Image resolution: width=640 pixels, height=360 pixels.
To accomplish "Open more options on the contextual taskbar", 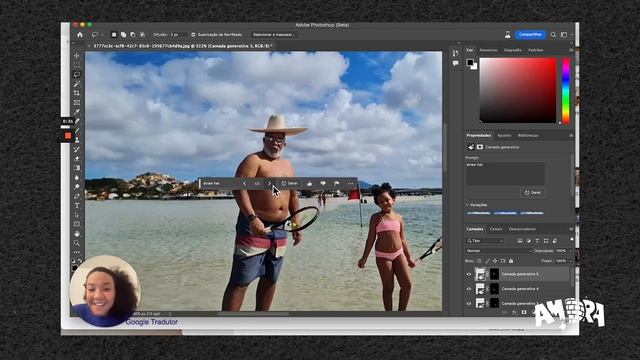I will [351, 184].
